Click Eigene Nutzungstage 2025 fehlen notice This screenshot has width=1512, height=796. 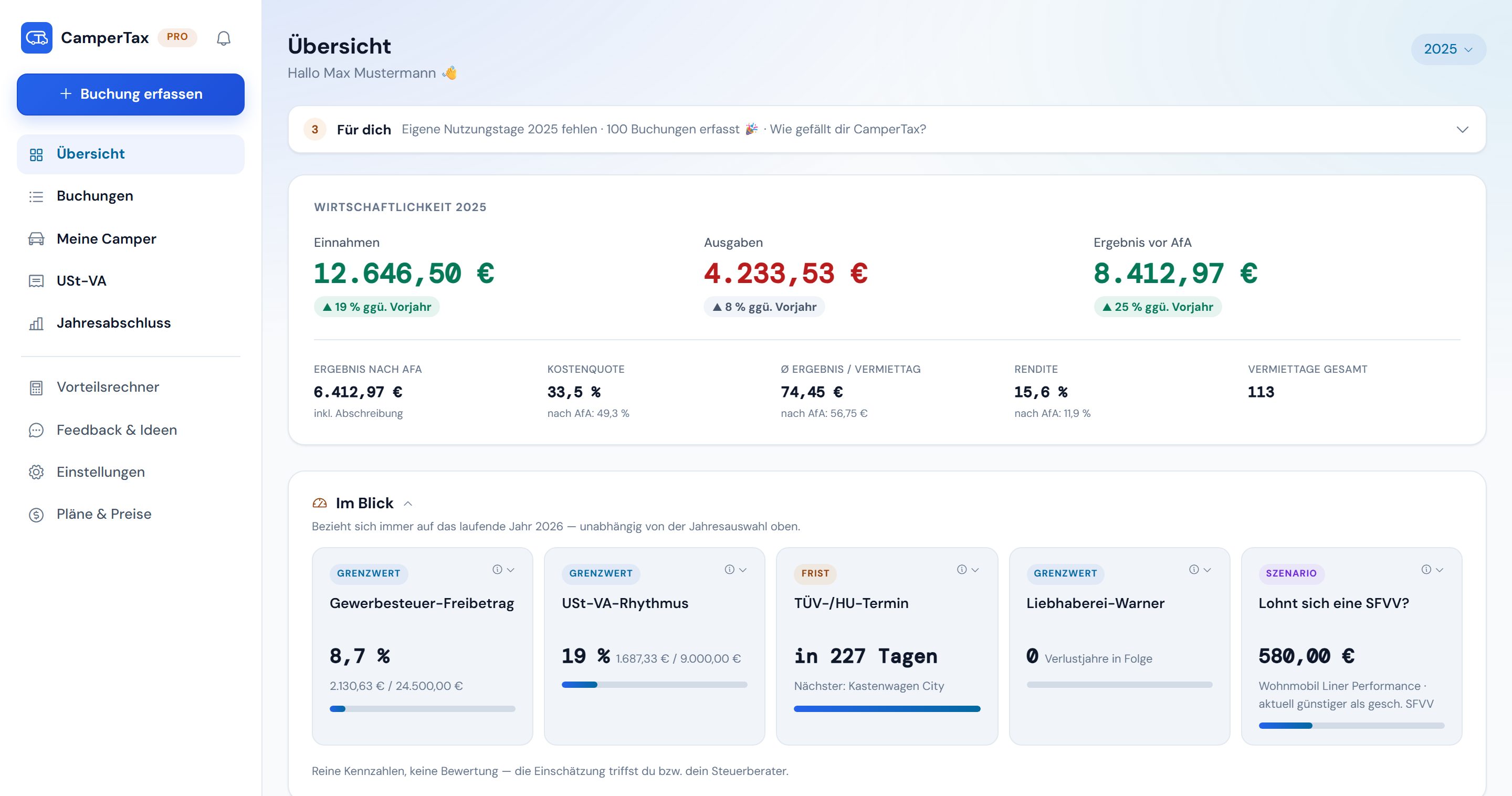[499, 129]
